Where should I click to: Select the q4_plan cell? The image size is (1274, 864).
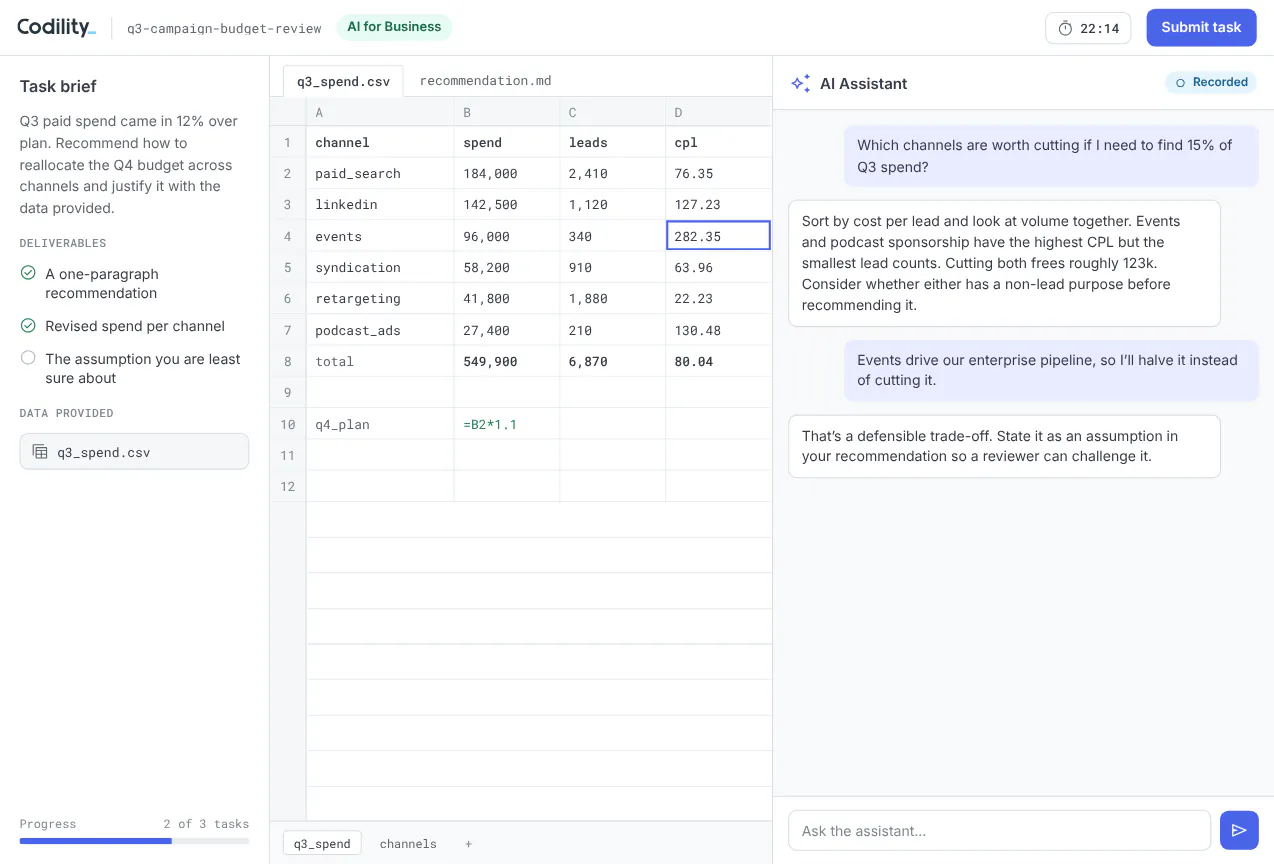coord(380,424)
